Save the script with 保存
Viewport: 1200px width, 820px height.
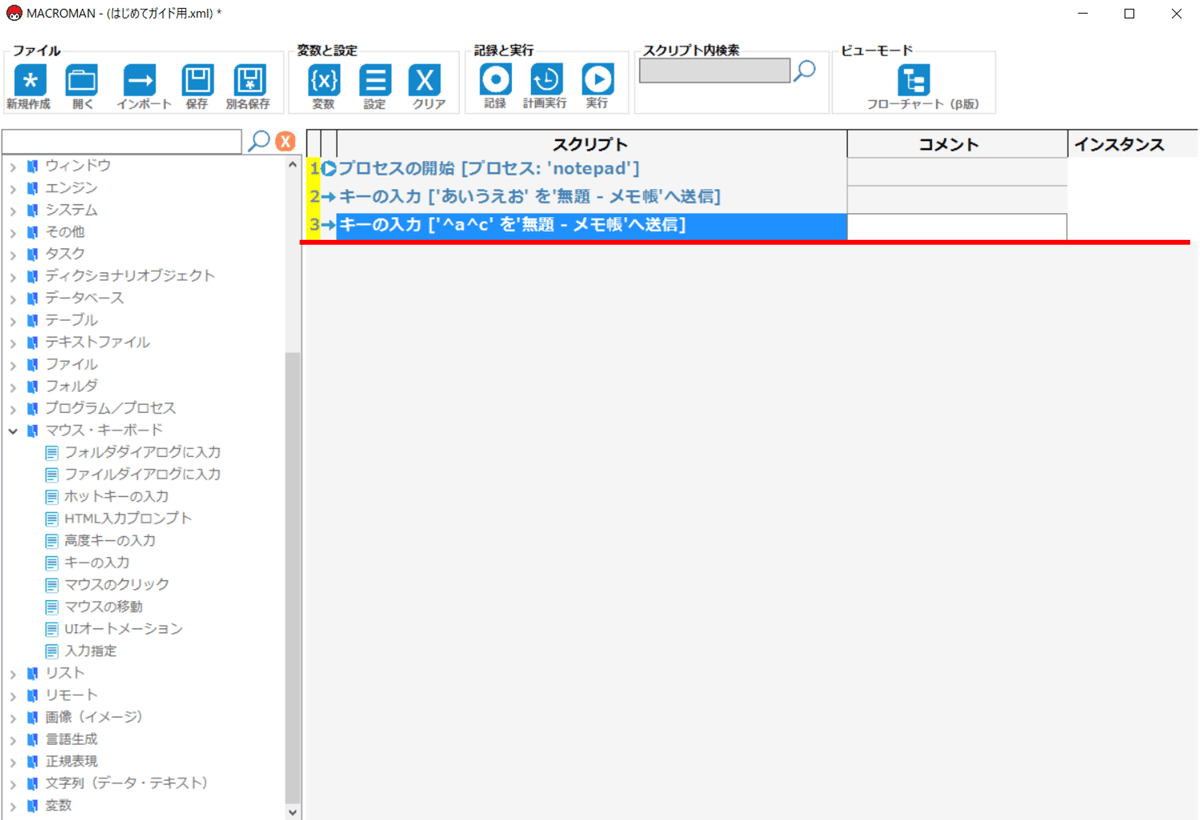click(x=197, y=87)
